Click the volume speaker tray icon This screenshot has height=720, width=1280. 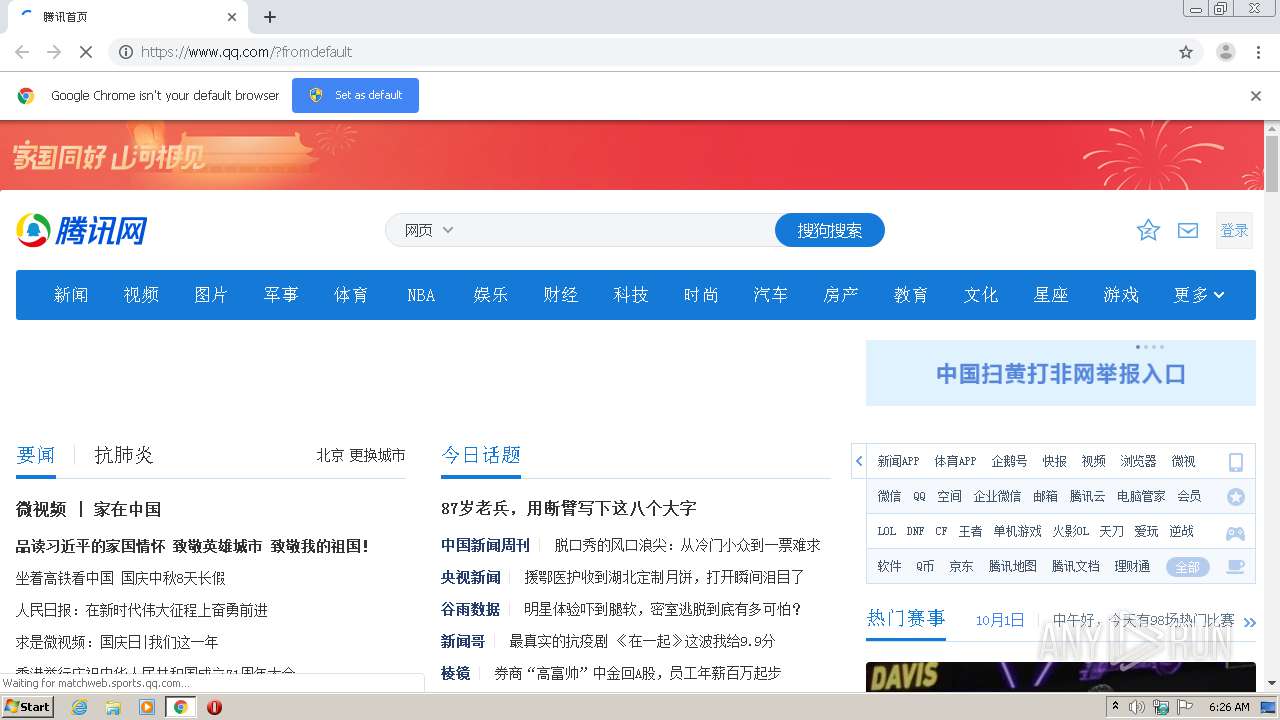[x=1137, y=707]
